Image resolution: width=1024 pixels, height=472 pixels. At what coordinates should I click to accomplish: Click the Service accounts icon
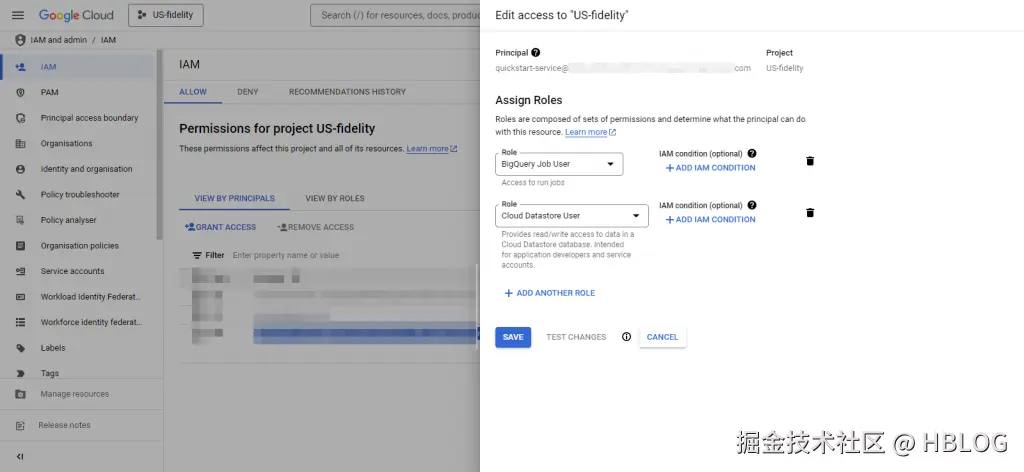(x=20, y=271)
